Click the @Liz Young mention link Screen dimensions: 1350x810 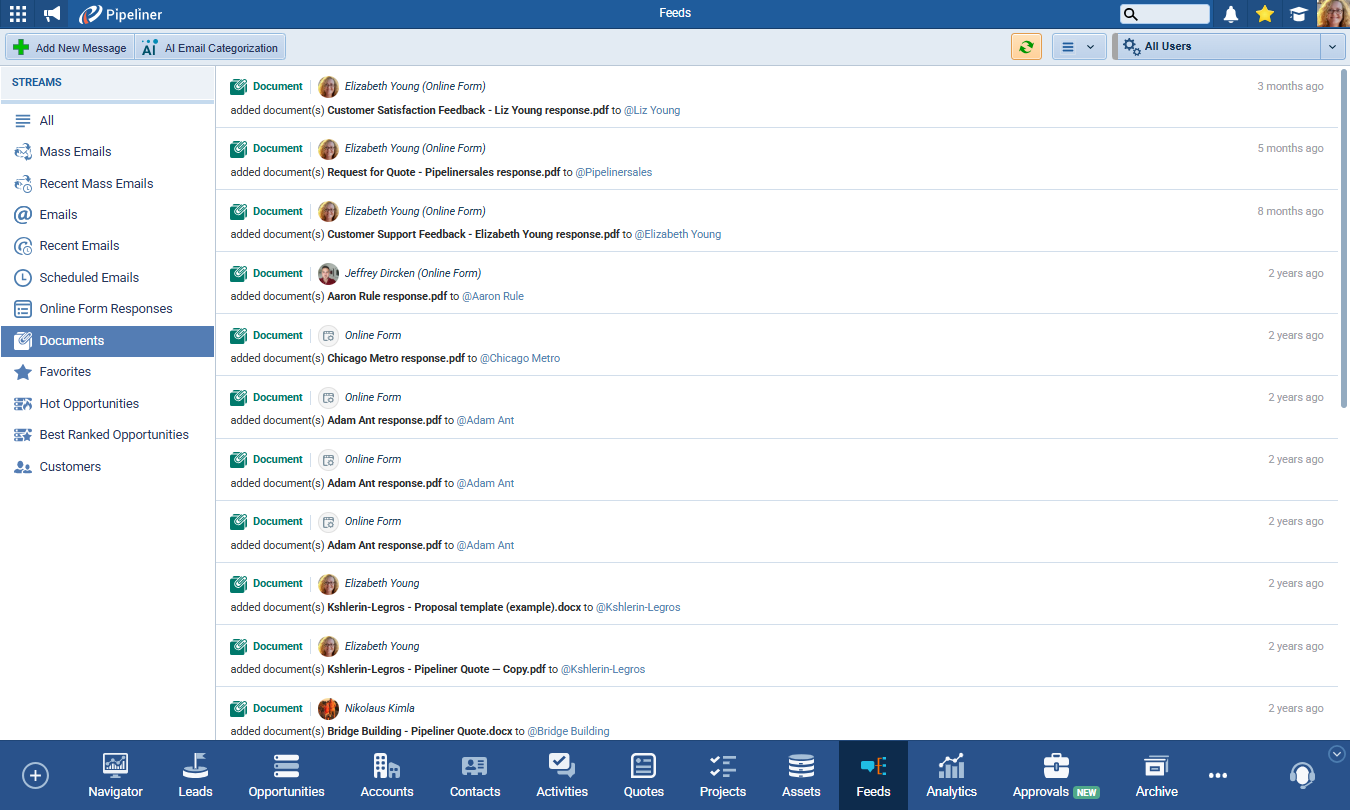point(652,110)
